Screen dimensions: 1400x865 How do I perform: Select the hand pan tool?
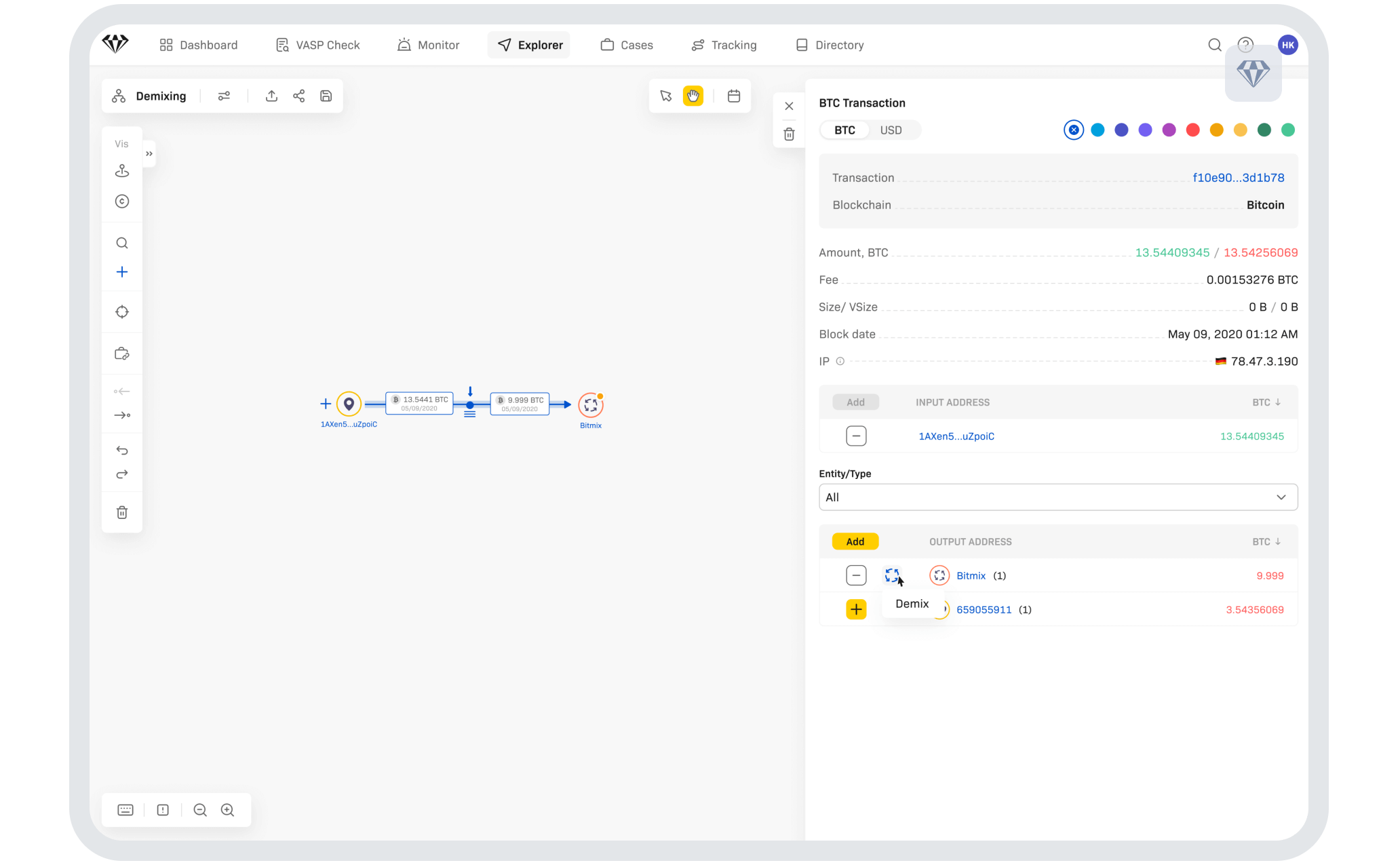coord(693,96)
